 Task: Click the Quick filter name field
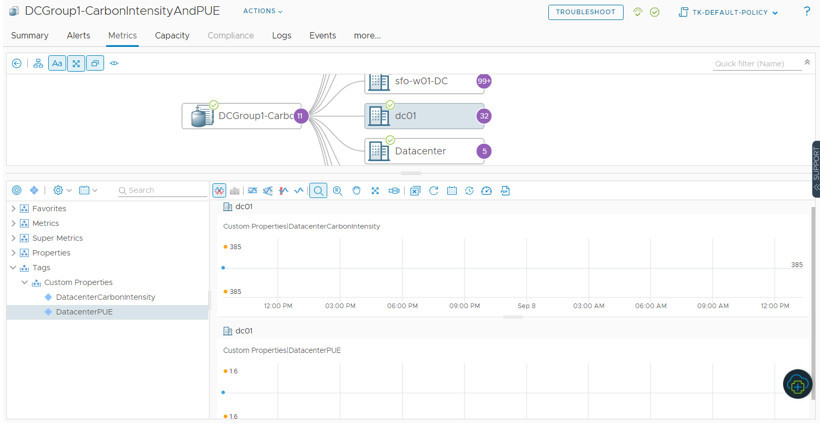point(755,63)
